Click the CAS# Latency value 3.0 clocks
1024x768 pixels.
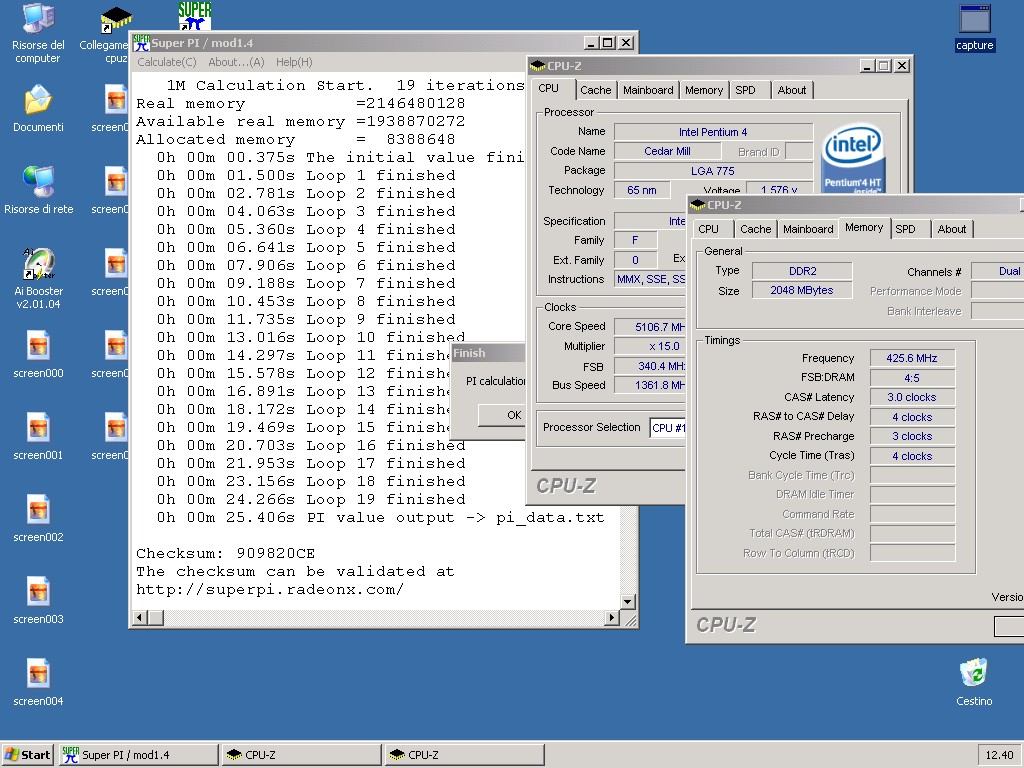[912, 397]
